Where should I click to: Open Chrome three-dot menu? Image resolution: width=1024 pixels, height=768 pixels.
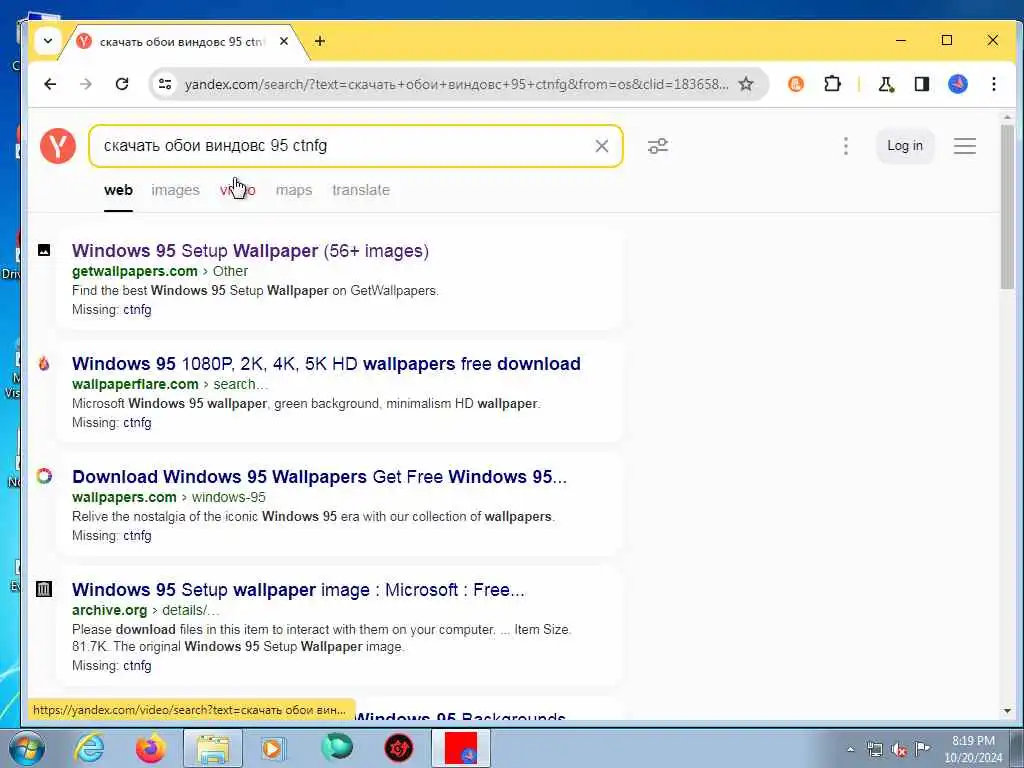pos(993,84)
